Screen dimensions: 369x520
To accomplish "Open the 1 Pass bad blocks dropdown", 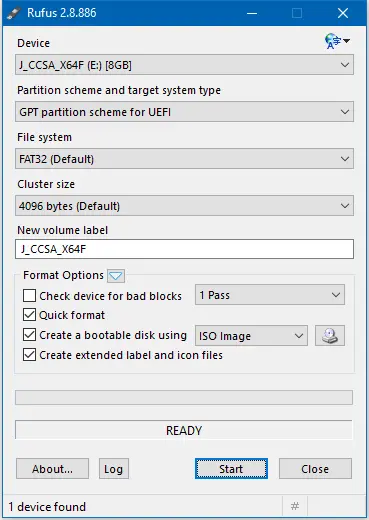I will (x=270, y=295).
